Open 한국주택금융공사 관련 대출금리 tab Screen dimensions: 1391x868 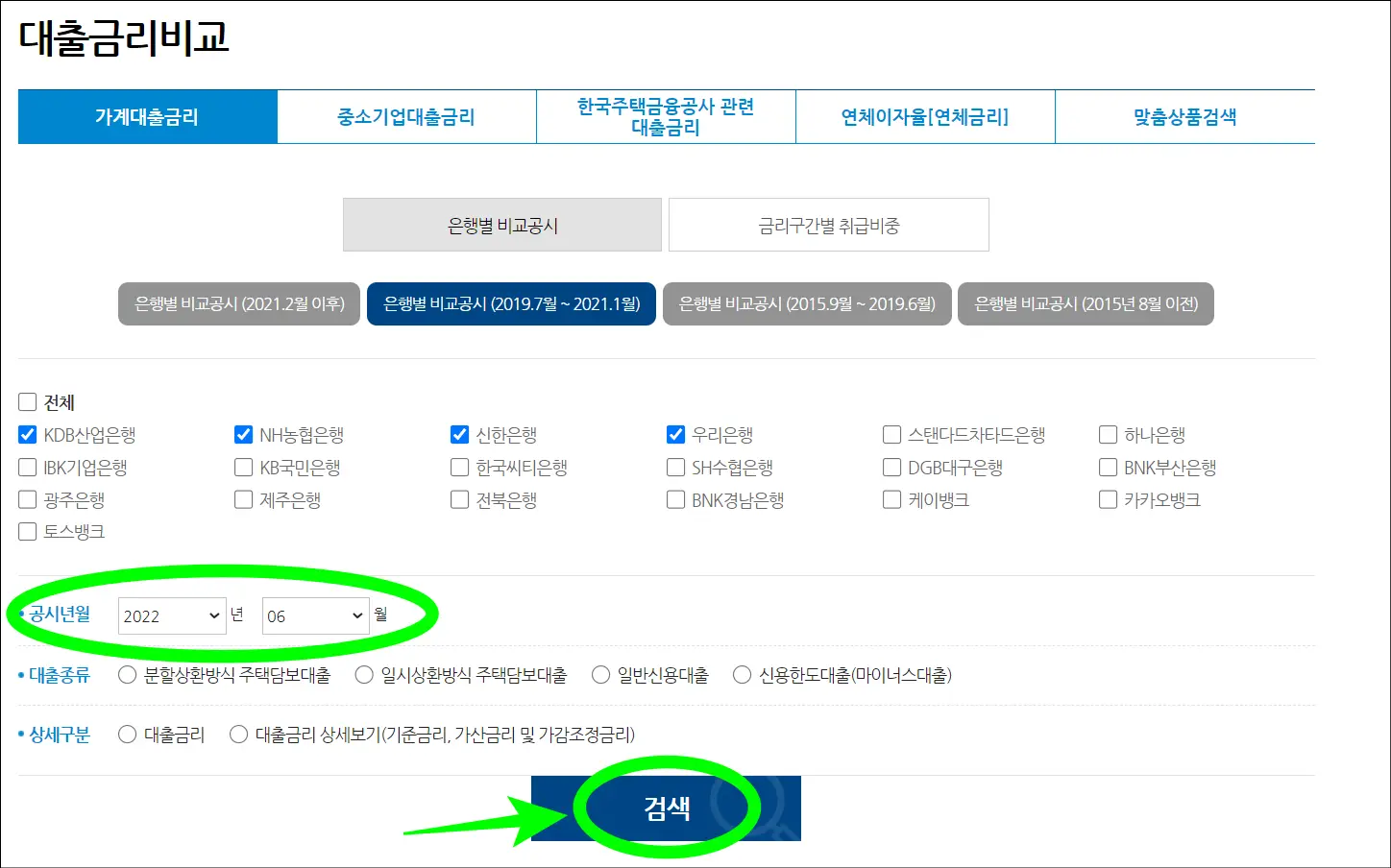(666, 117)
